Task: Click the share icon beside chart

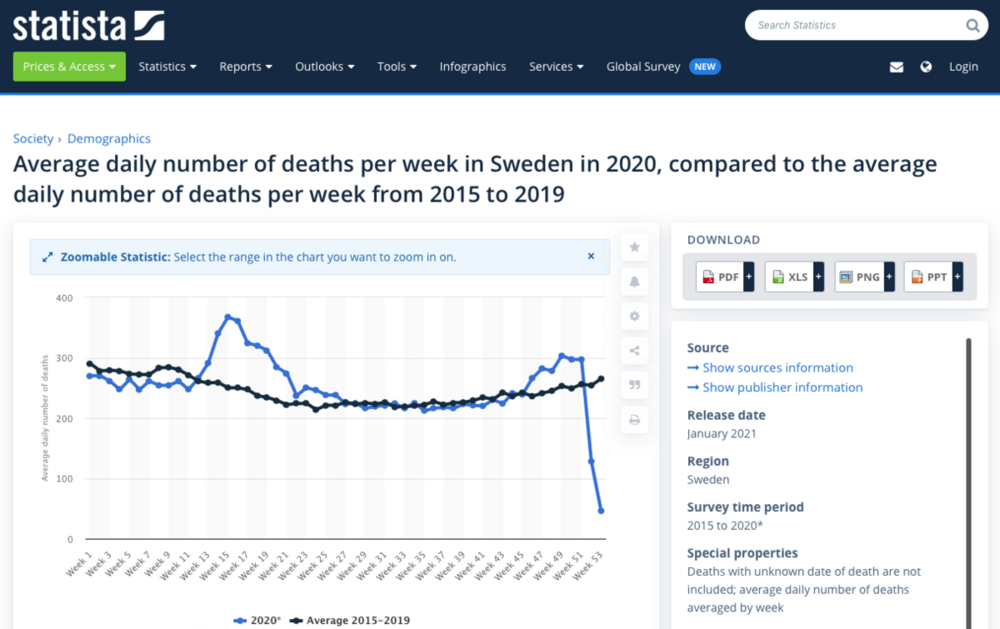Action: pyautogui.click(x=634, y=351)
